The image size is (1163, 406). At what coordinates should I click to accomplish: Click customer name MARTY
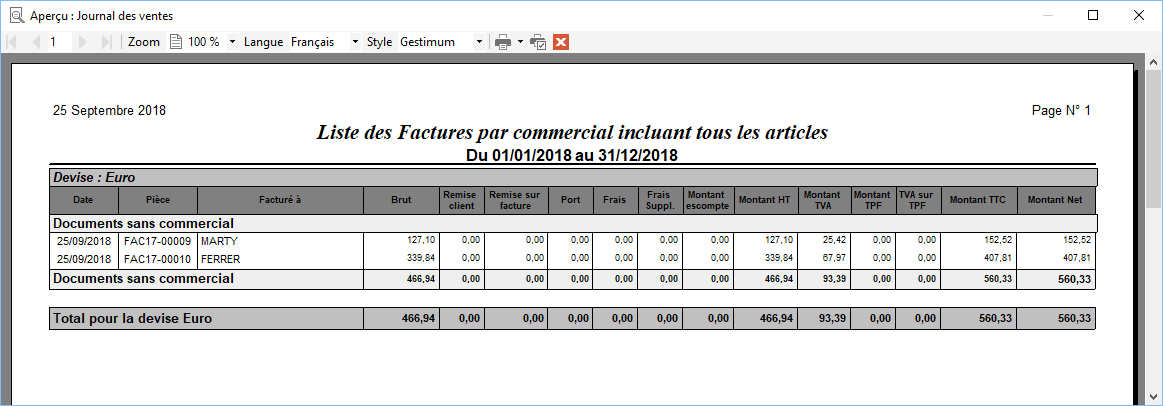click(x=220, y=241)
